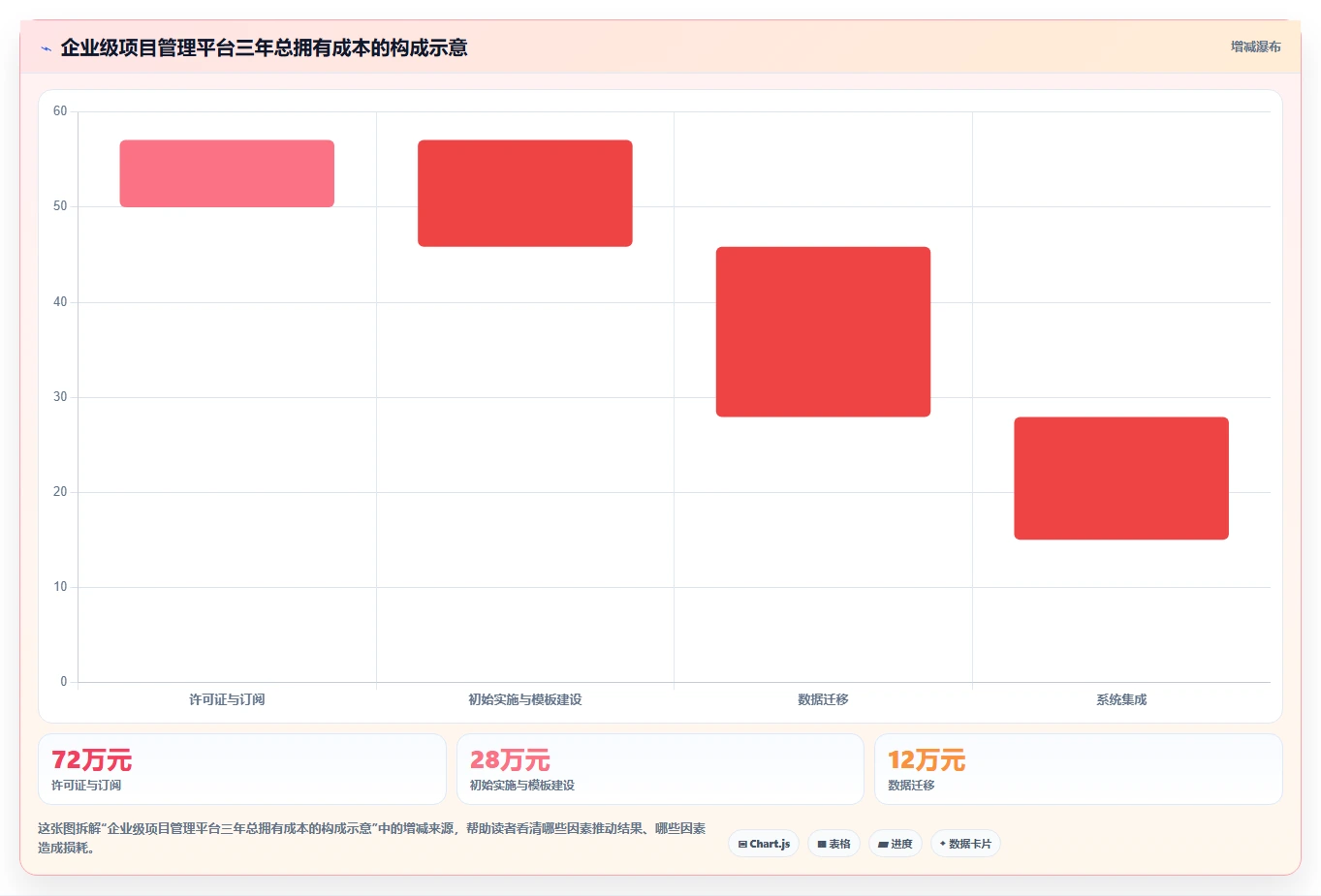Open the 28万元 初始实施与模板建设 data card
The image size is (1321, 896).
point(660,769)
